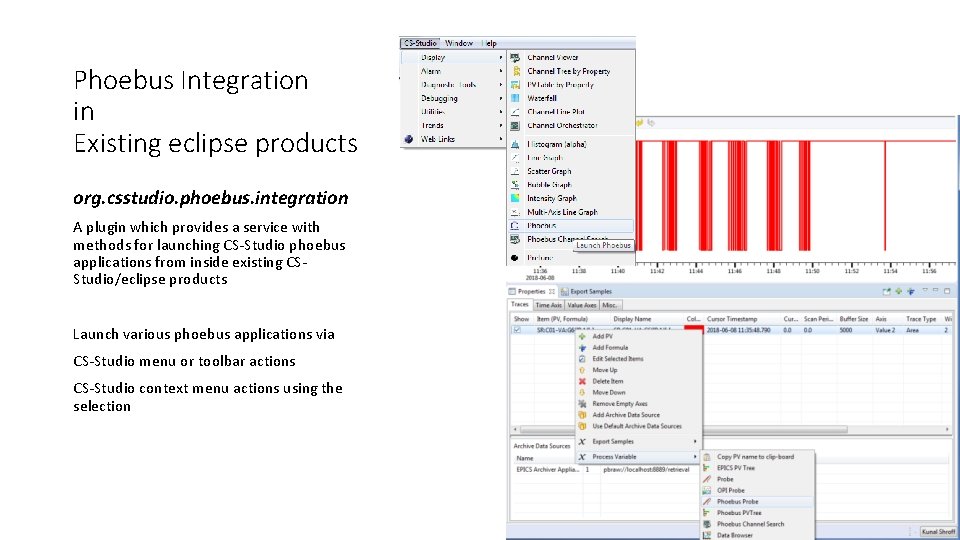Click the OPI Probe icon
The height and width of the screenshot is (540, 960).
(x=707, y=490)
